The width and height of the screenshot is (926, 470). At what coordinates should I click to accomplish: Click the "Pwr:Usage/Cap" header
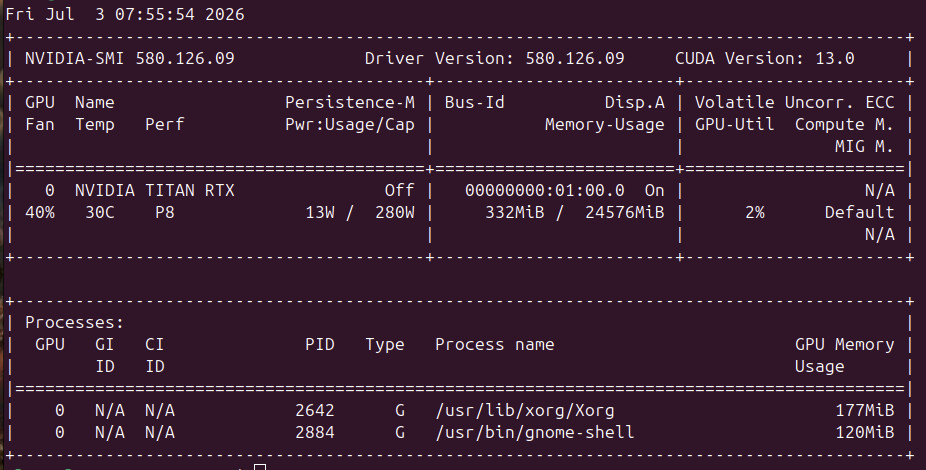tap(350, 125)
